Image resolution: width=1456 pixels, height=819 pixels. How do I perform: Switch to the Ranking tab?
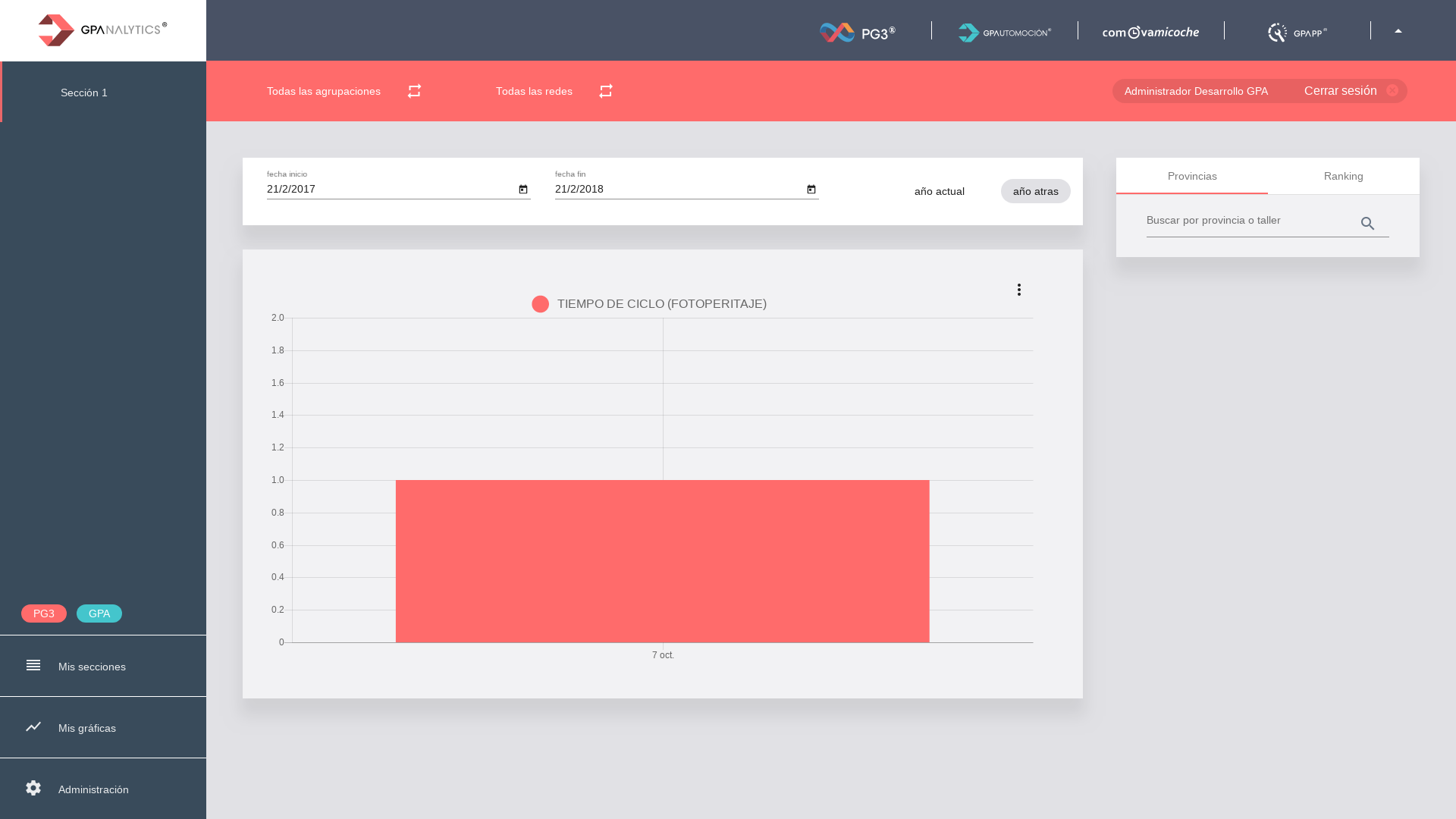(x=1343, y=176)
